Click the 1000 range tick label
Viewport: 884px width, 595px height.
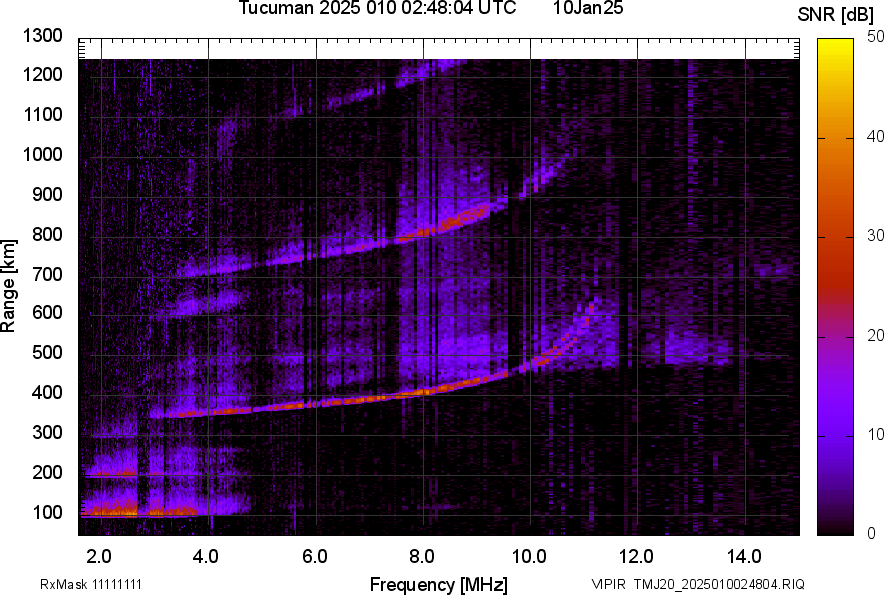click(42, 155)
